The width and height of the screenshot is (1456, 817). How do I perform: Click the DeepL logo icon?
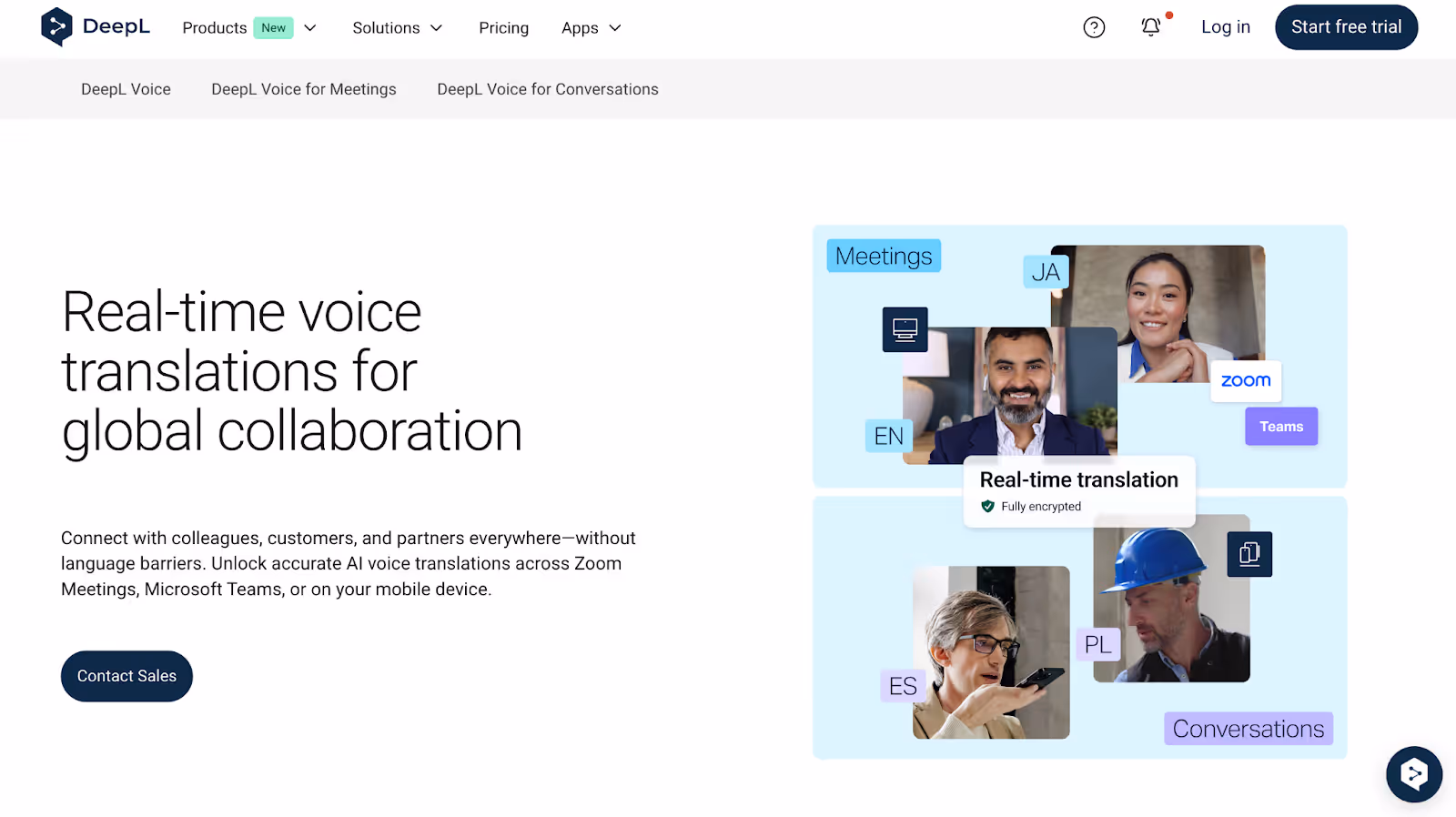point(56,27)
